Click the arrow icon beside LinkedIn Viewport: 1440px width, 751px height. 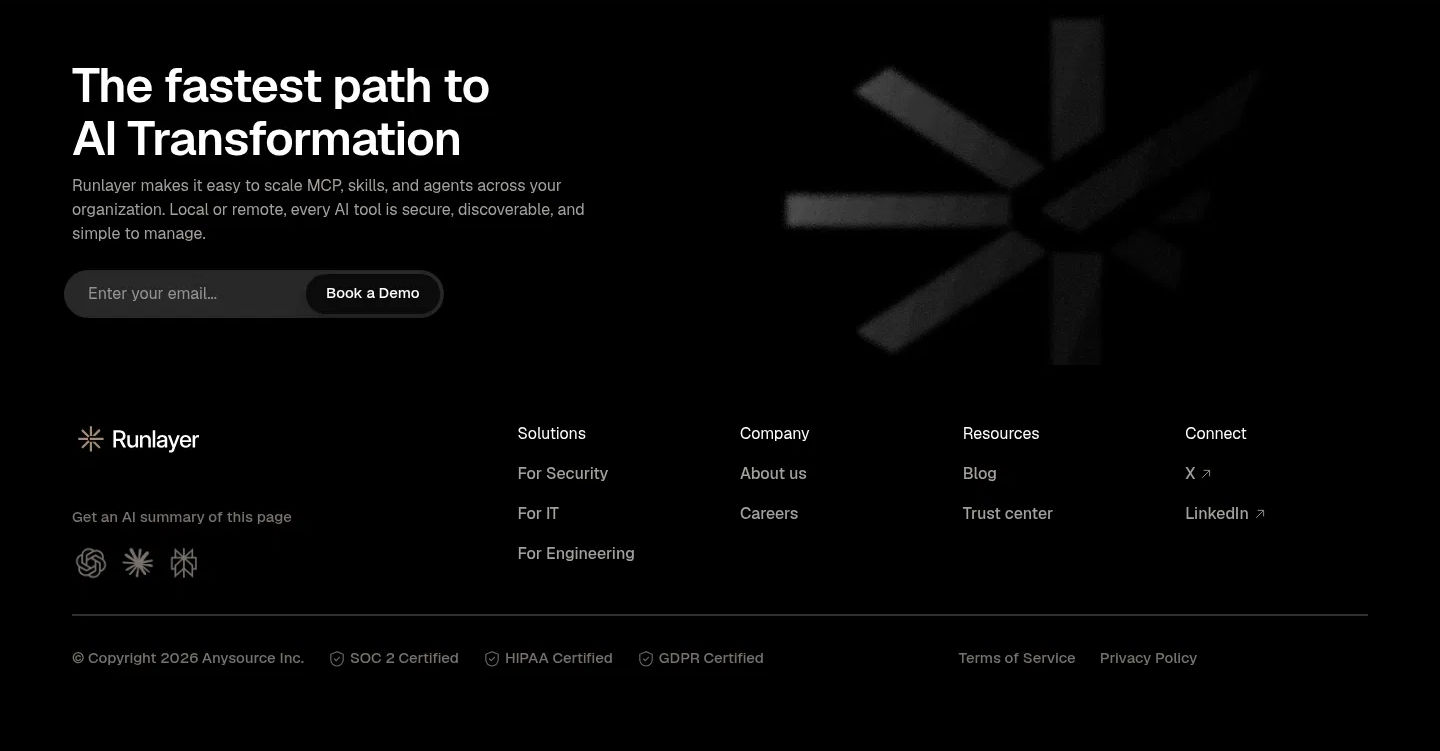click(1260, 514)
